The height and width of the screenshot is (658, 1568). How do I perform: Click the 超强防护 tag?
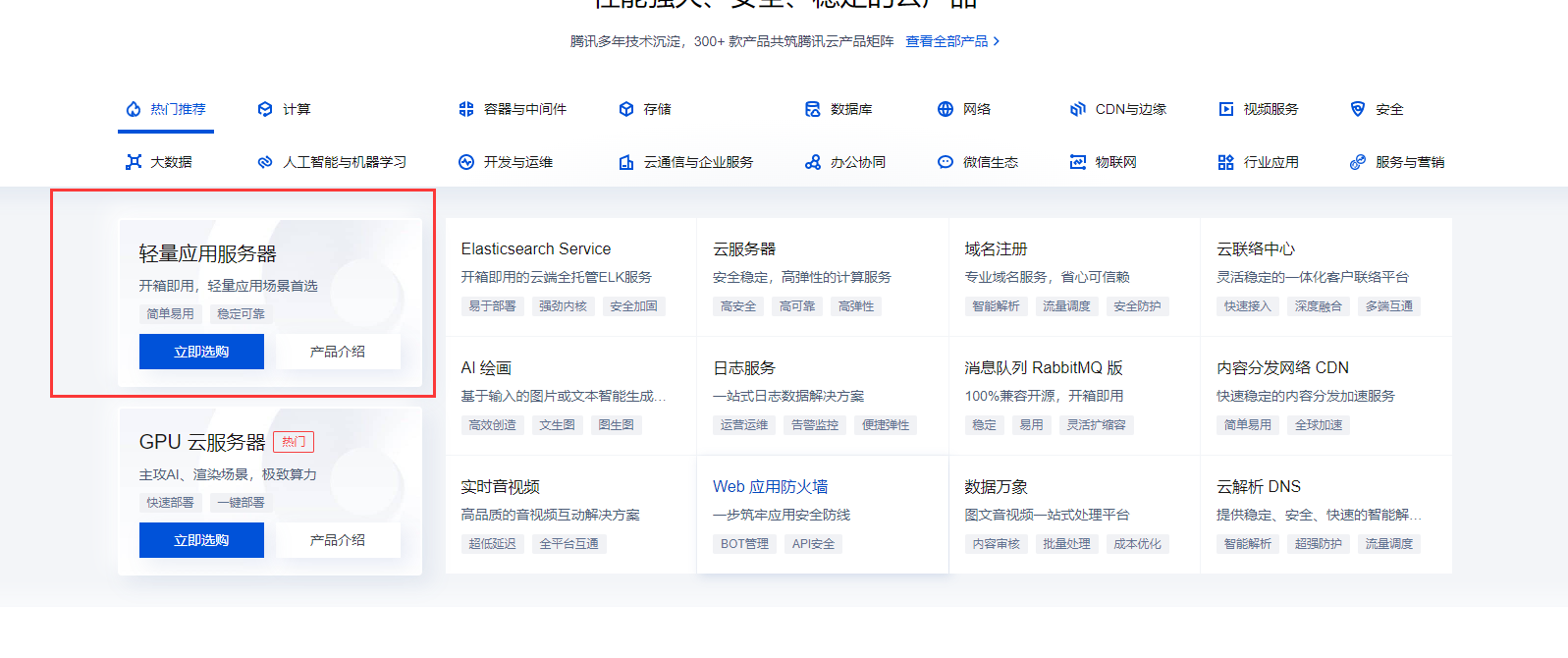click(1319, 544)
